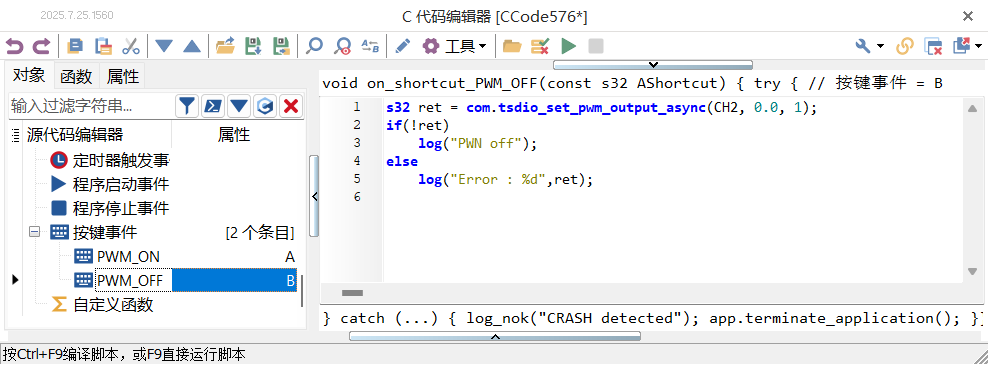Viewport: 988px width, 365px height.
Task: Click the funnel filter button
Action: point(187,107)
